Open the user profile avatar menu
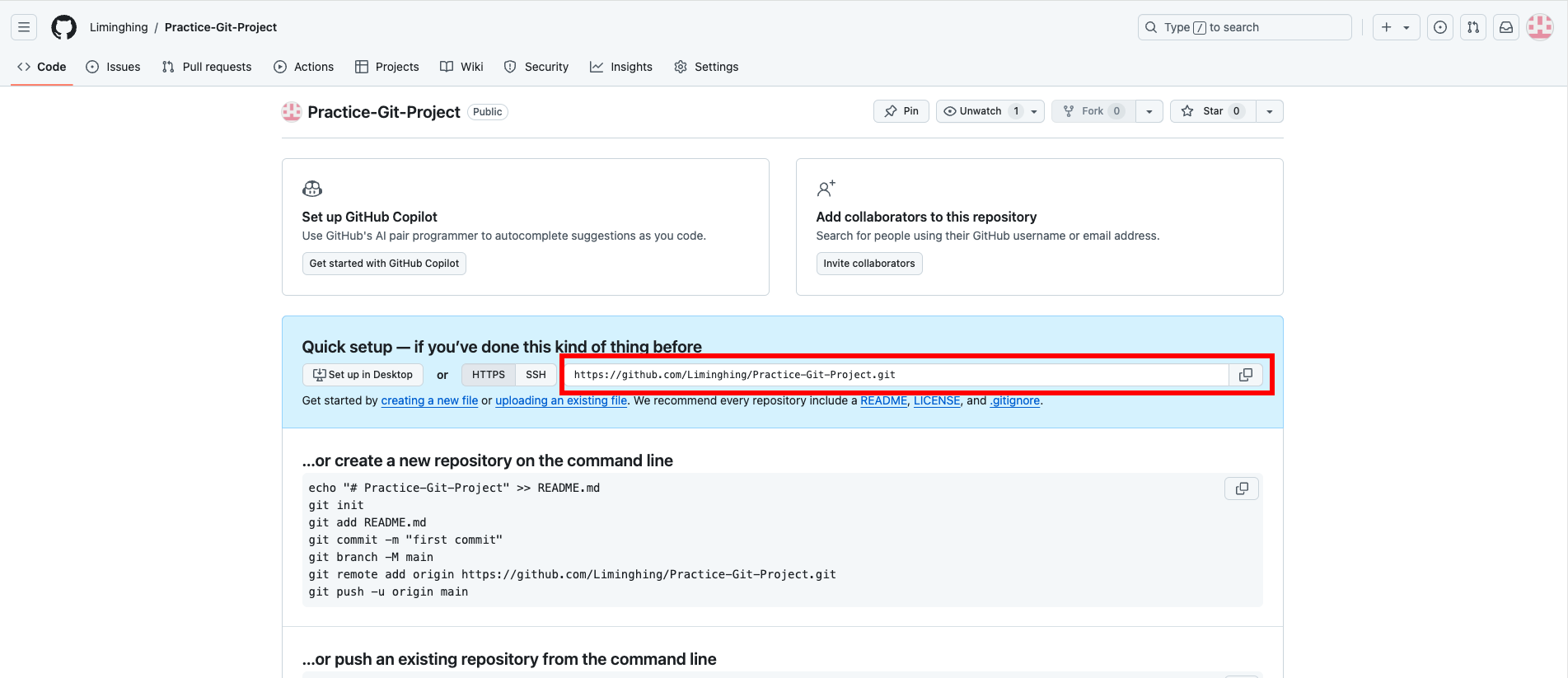The width and height of the screenshot is (1568, 678). click(1540, 27)
